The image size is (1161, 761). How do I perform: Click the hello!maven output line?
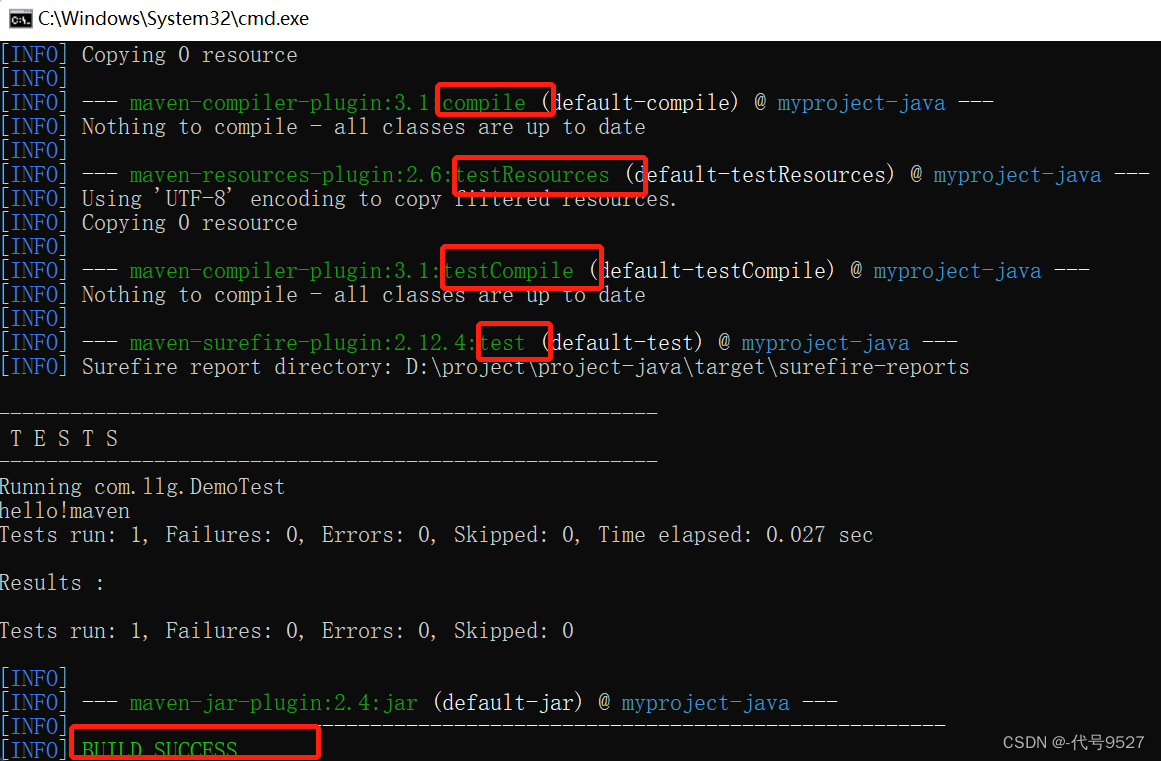click(x=65, y=511)
